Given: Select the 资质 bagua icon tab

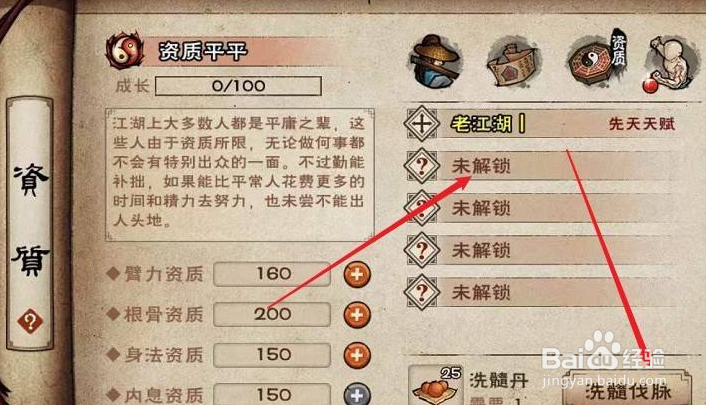Looking at the screenshot, I should tap(596, 59).
